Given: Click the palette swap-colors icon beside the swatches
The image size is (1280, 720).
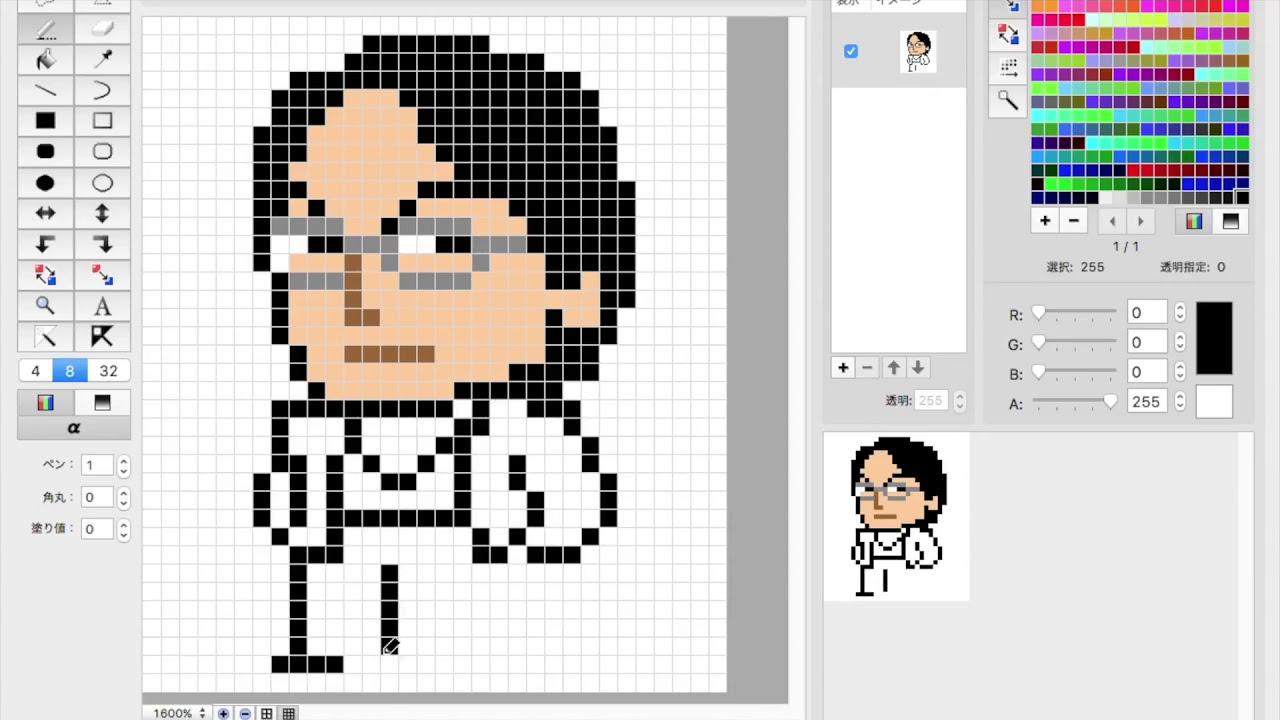Looking at the screenshot, I should click(x=1008, y=35).
